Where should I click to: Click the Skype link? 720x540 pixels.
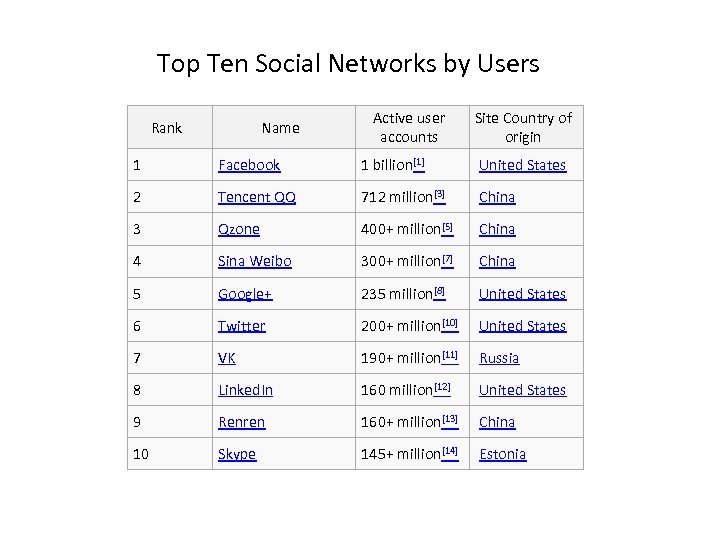237,454
